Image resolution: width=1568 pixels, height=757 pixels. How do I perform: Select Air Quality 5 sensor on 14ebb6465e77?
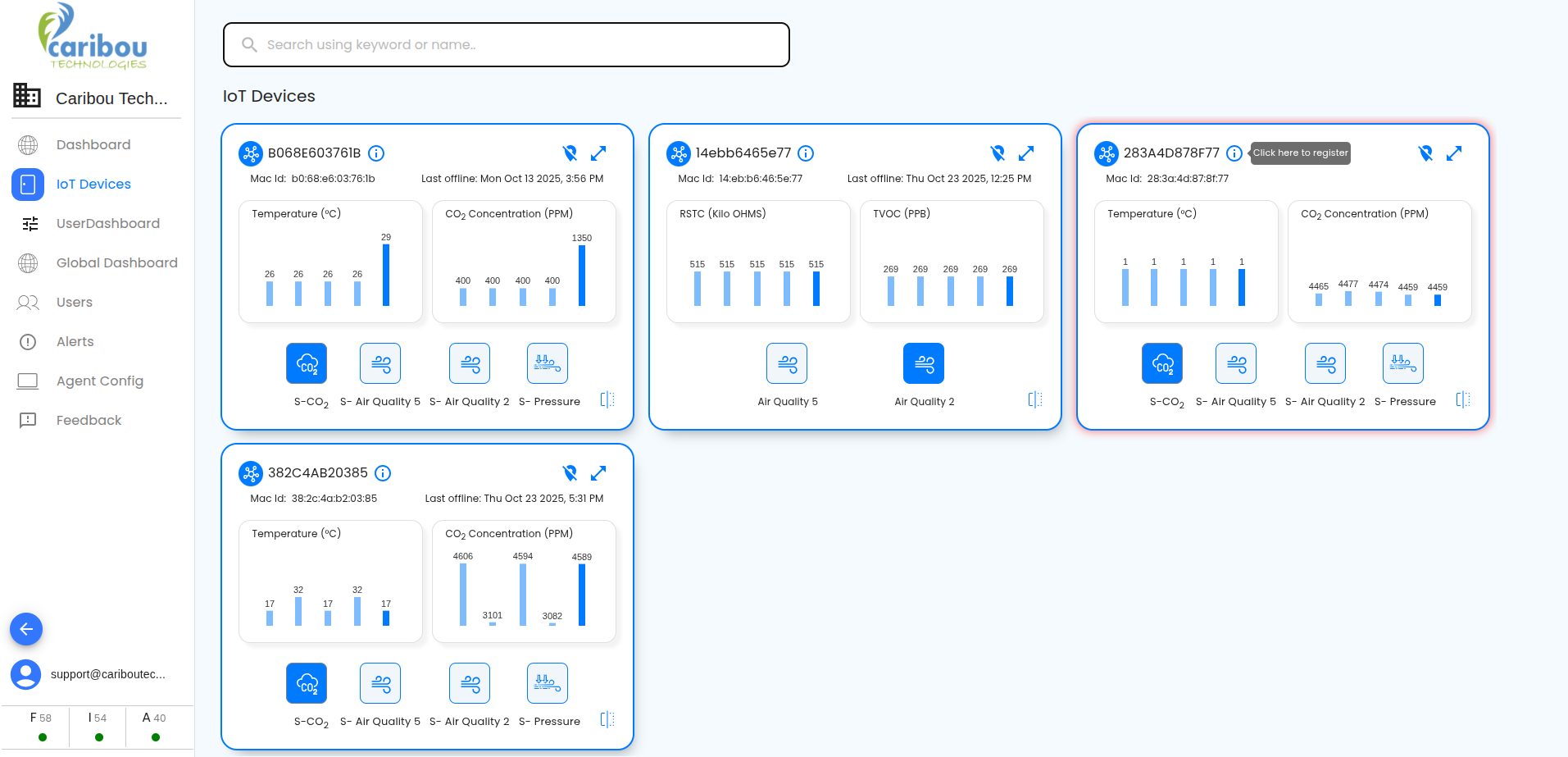point(787,363)
